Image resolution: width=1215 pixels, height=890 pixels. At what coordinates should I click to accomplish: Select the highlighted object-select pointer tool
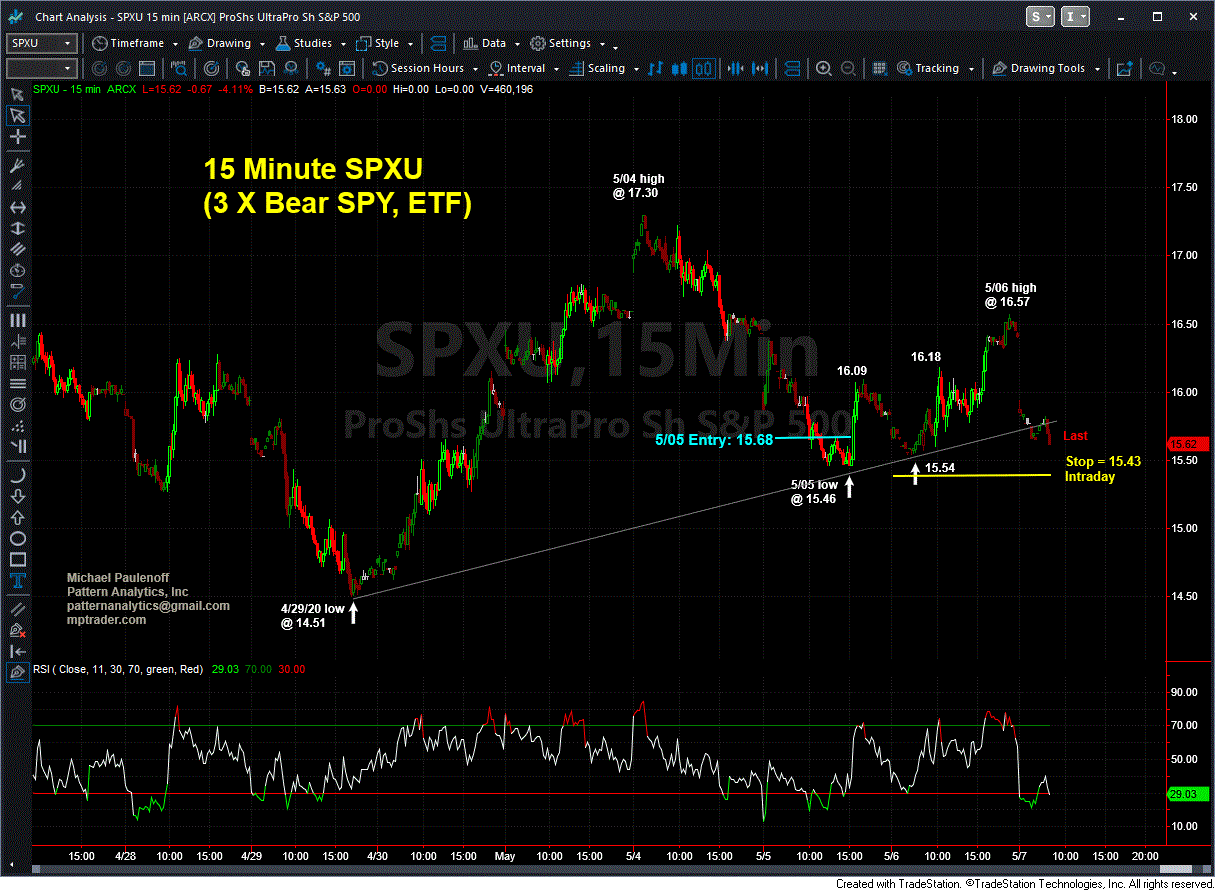16,115
